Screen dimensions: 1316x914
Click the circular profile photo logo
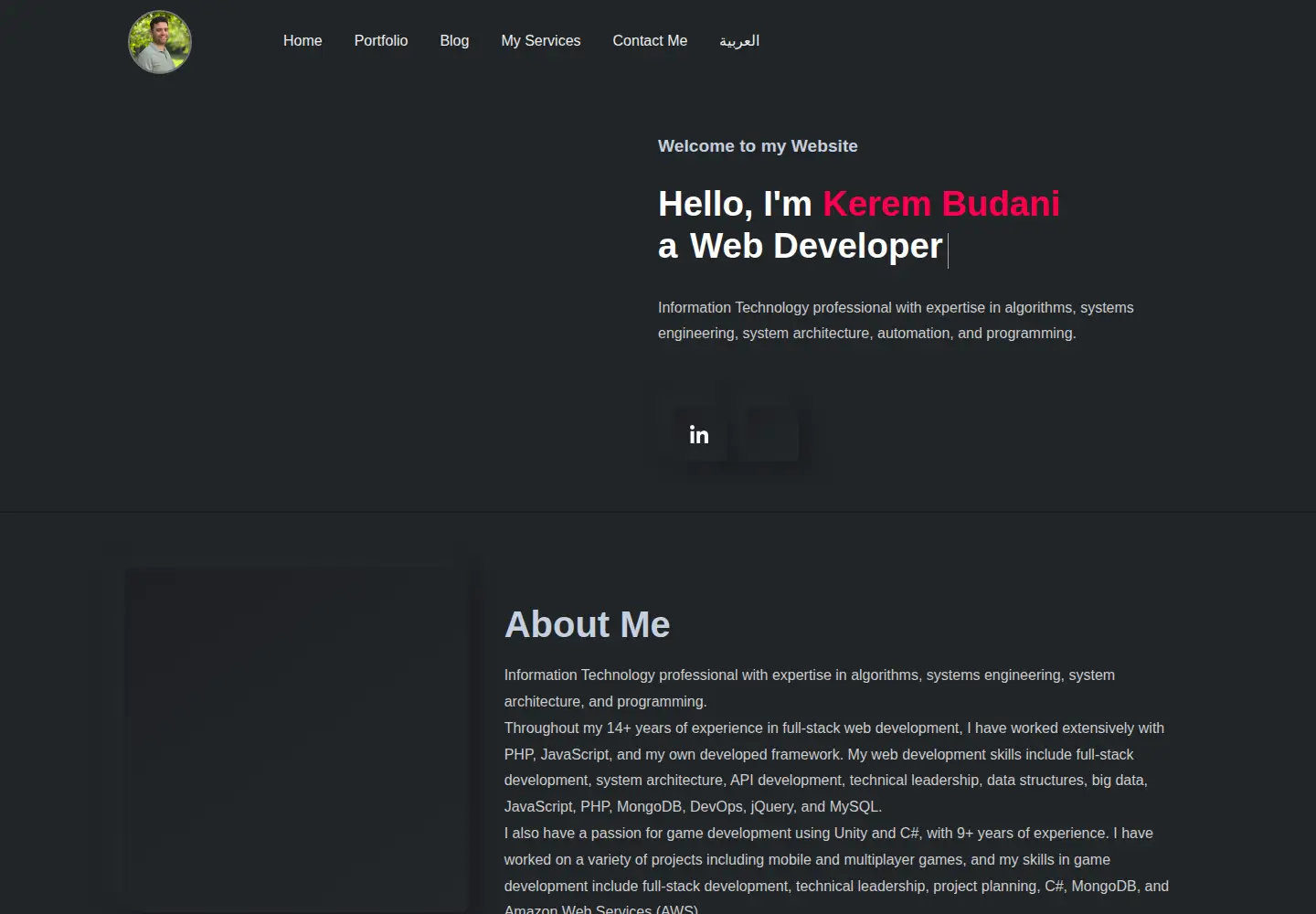pyautogui.click(x=160, y=42)
